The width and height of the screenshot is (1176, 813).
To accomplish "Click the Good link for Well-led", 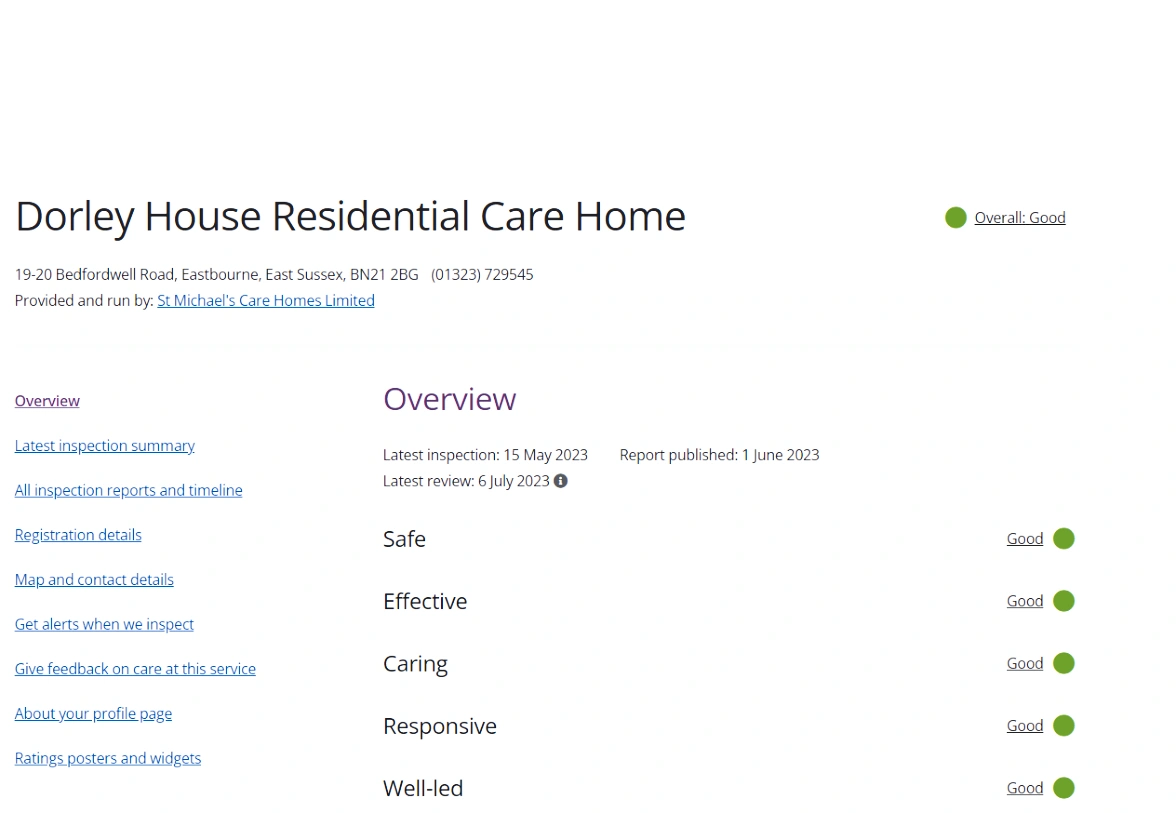I will [1025, 788].
